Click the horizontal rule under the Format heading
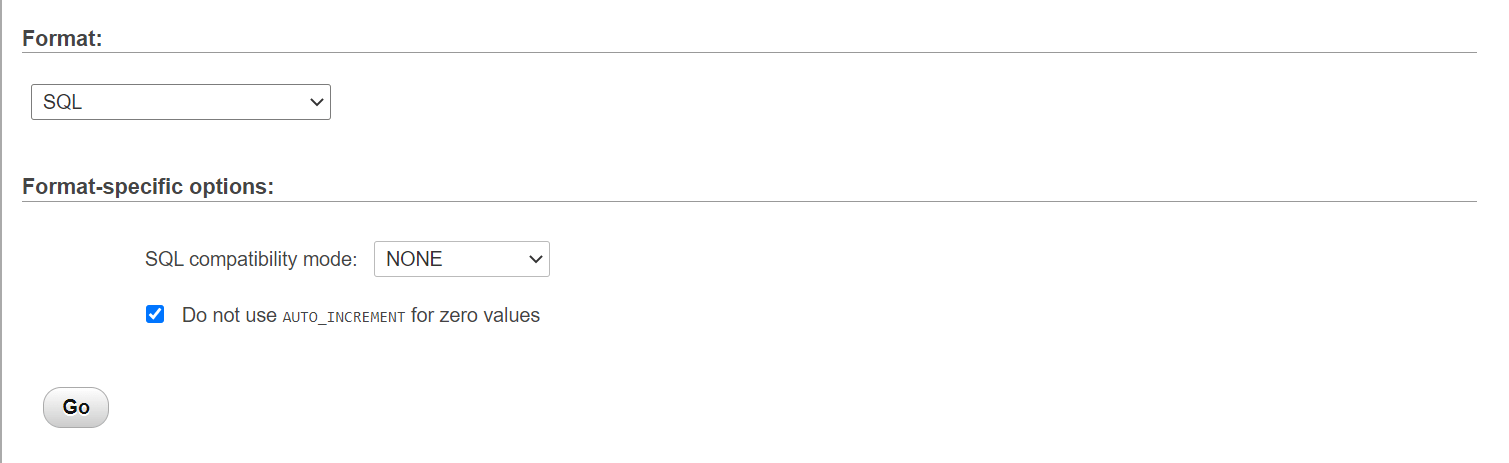 (x=748, y=52)
